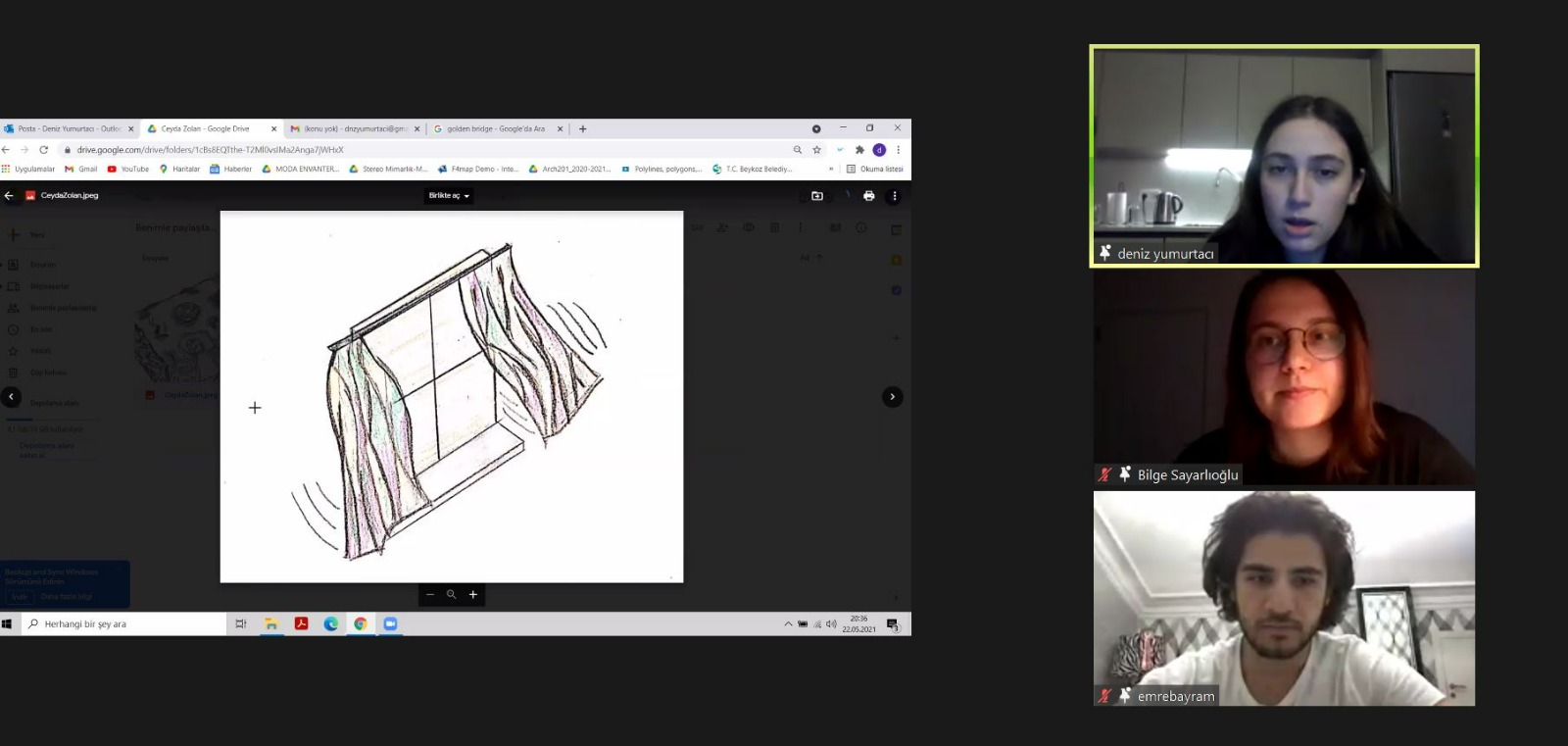The image size is (1568, 746).
Task: Expand the hidden bookmarks chevron
Action: point(831,169)
